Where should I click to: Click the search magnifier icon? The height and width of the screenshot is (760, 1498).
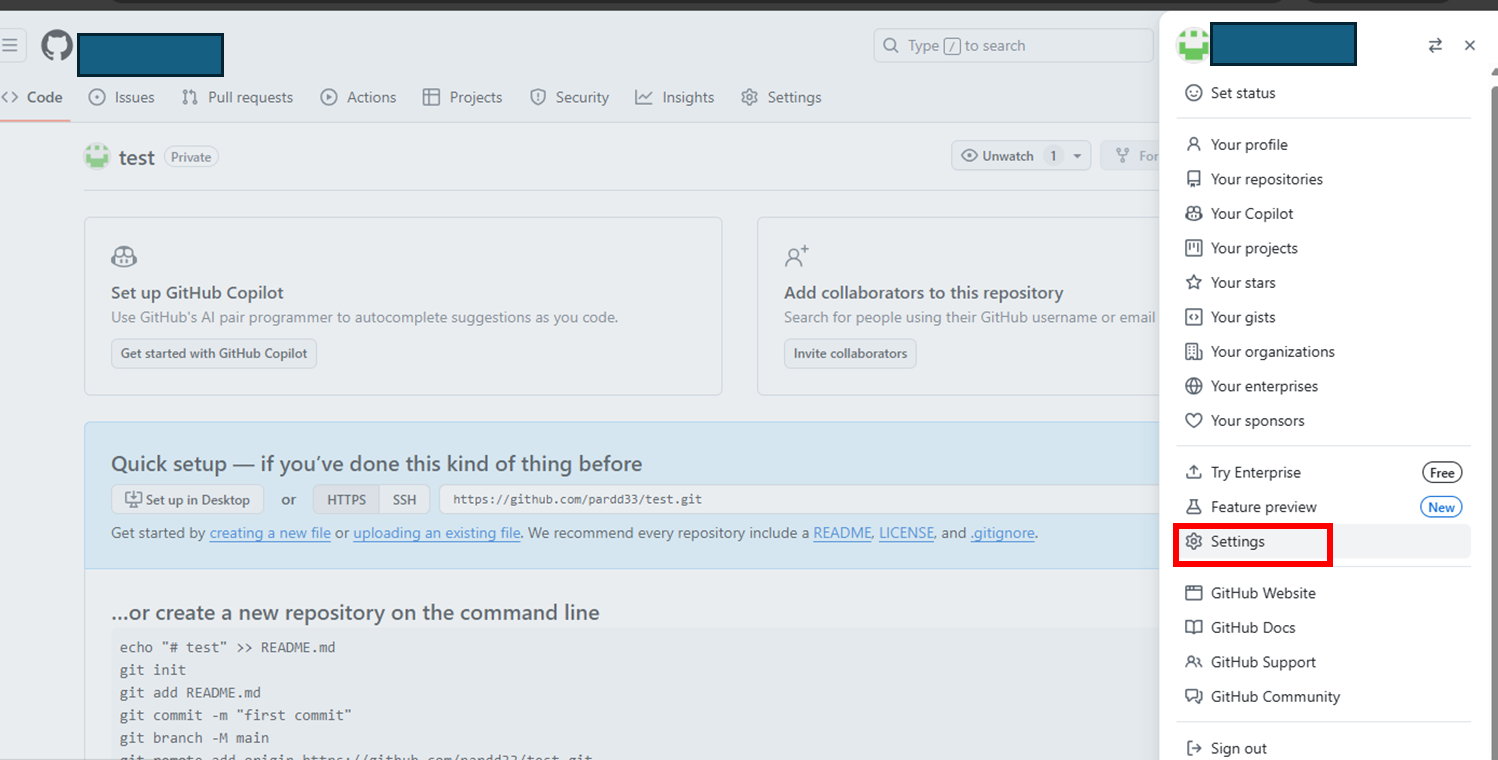tap(891, 46)
